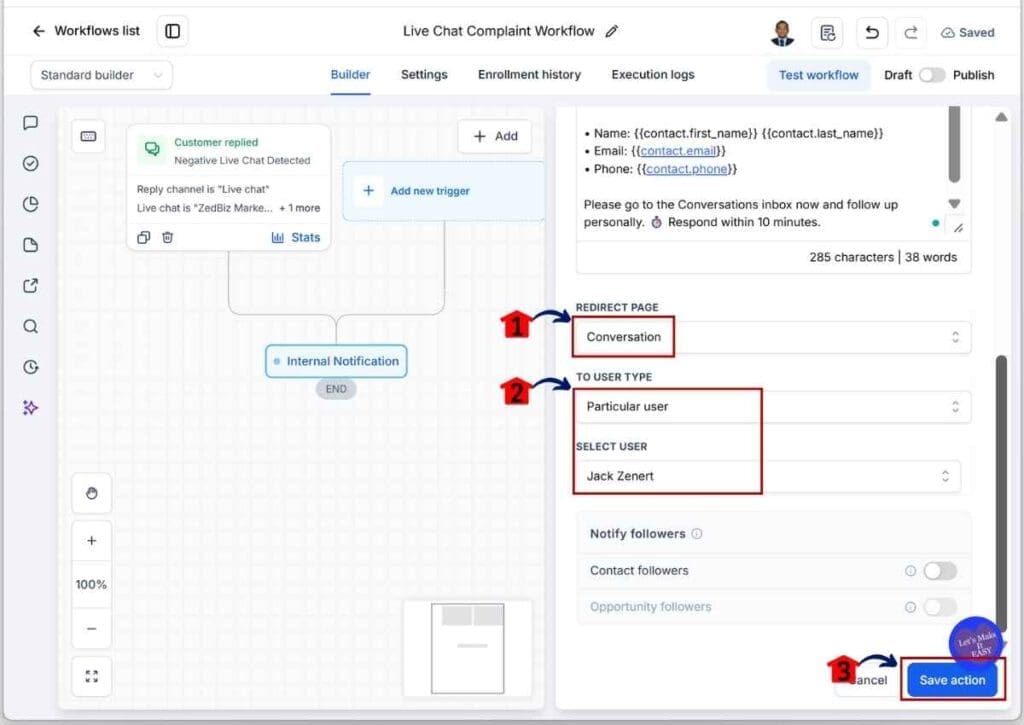This screenshot has width=1024, height=725.
Task: Open the search icon in sidebar
Action: (31, 326)
